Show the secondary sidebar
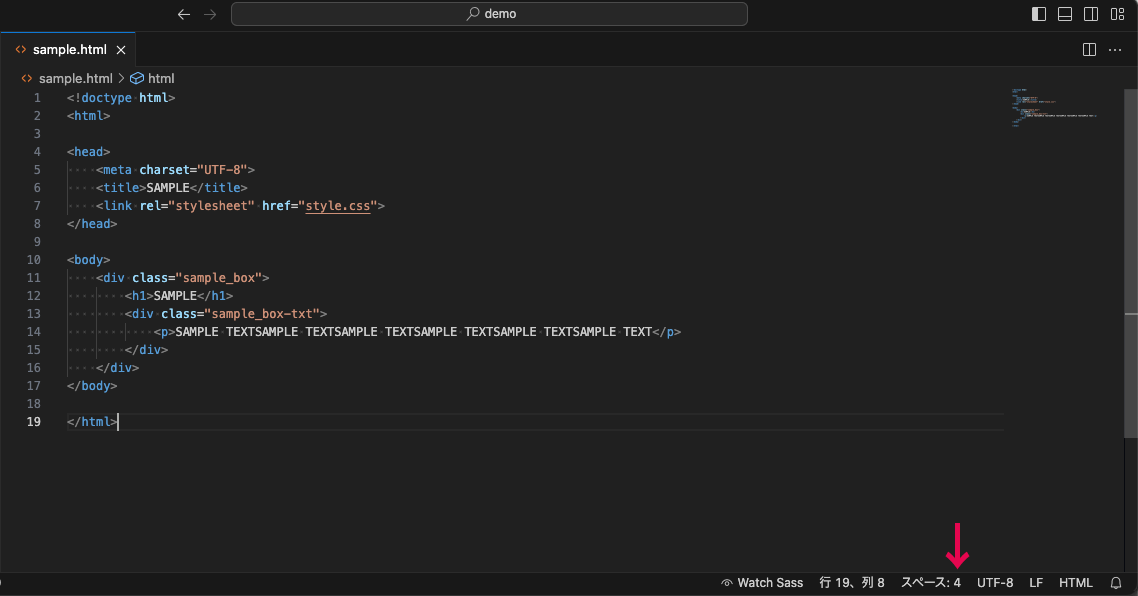Image resolution: width=1138 pixels, height=596 pixels. pos(1090,14)
